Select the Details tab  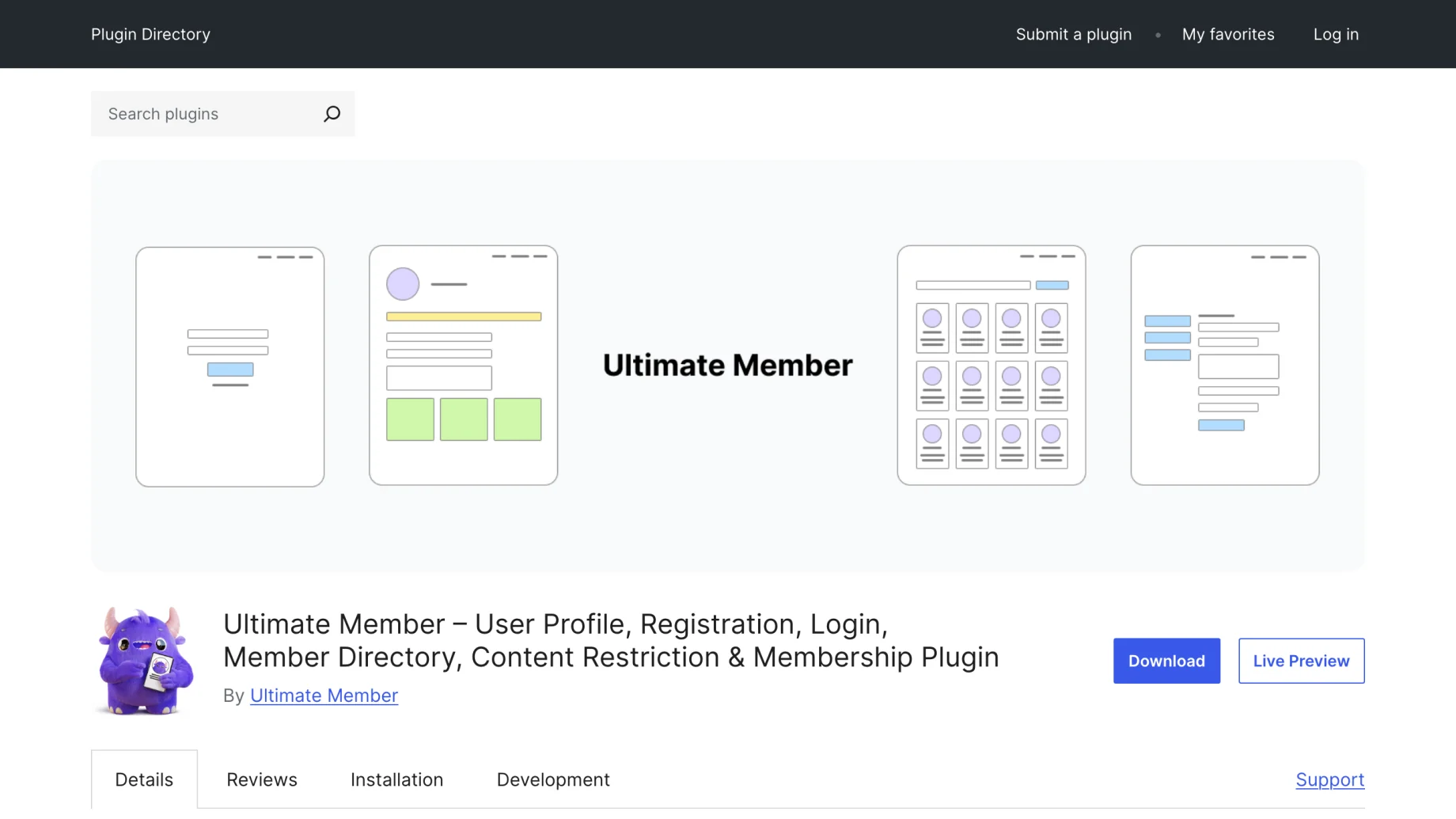[x=144, y=779]
